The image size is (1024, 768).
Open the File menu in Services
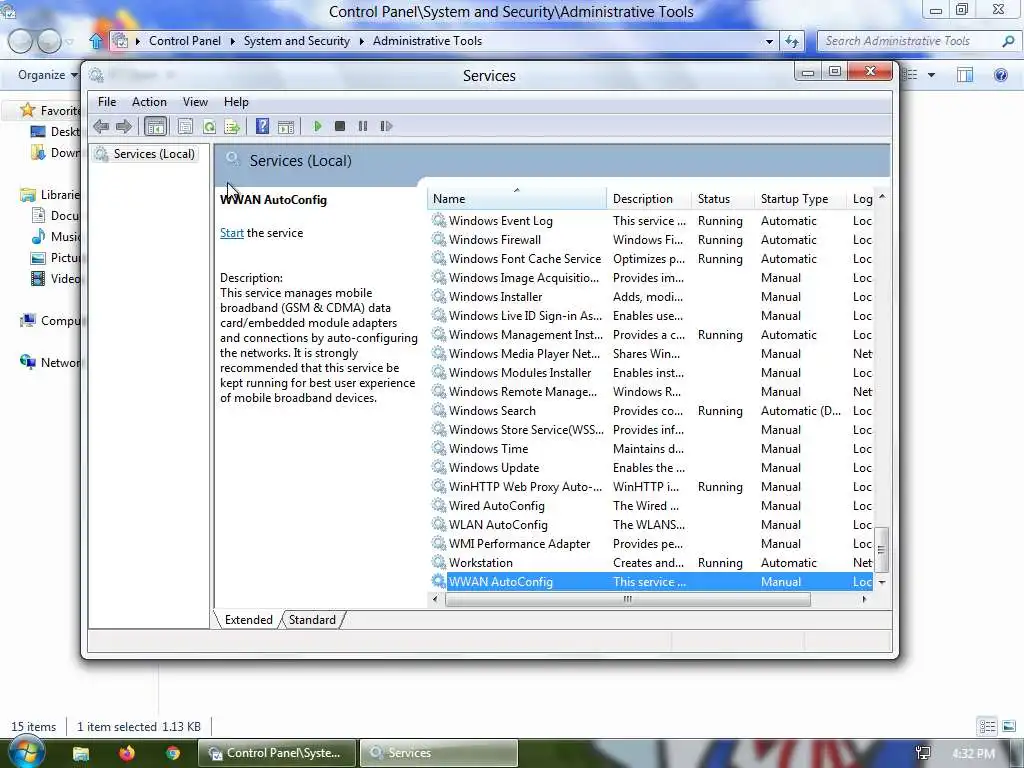click(x=107, y=102)
